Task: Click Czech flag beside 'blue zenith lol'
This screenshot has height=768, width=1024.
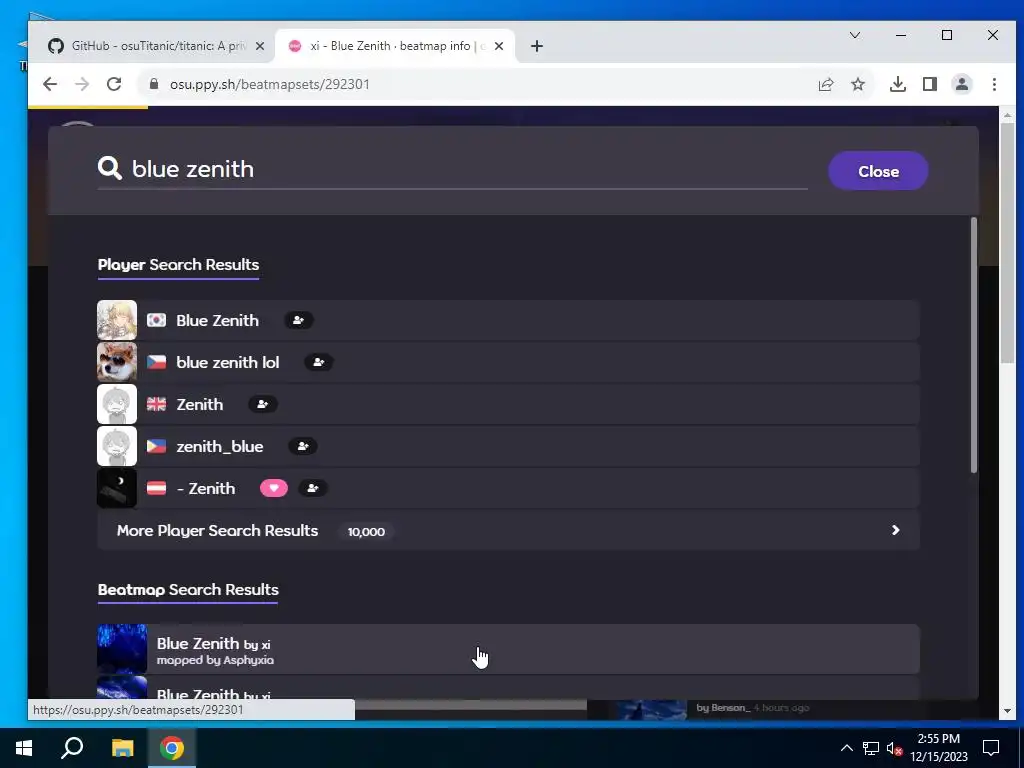Action: [156, 362]
